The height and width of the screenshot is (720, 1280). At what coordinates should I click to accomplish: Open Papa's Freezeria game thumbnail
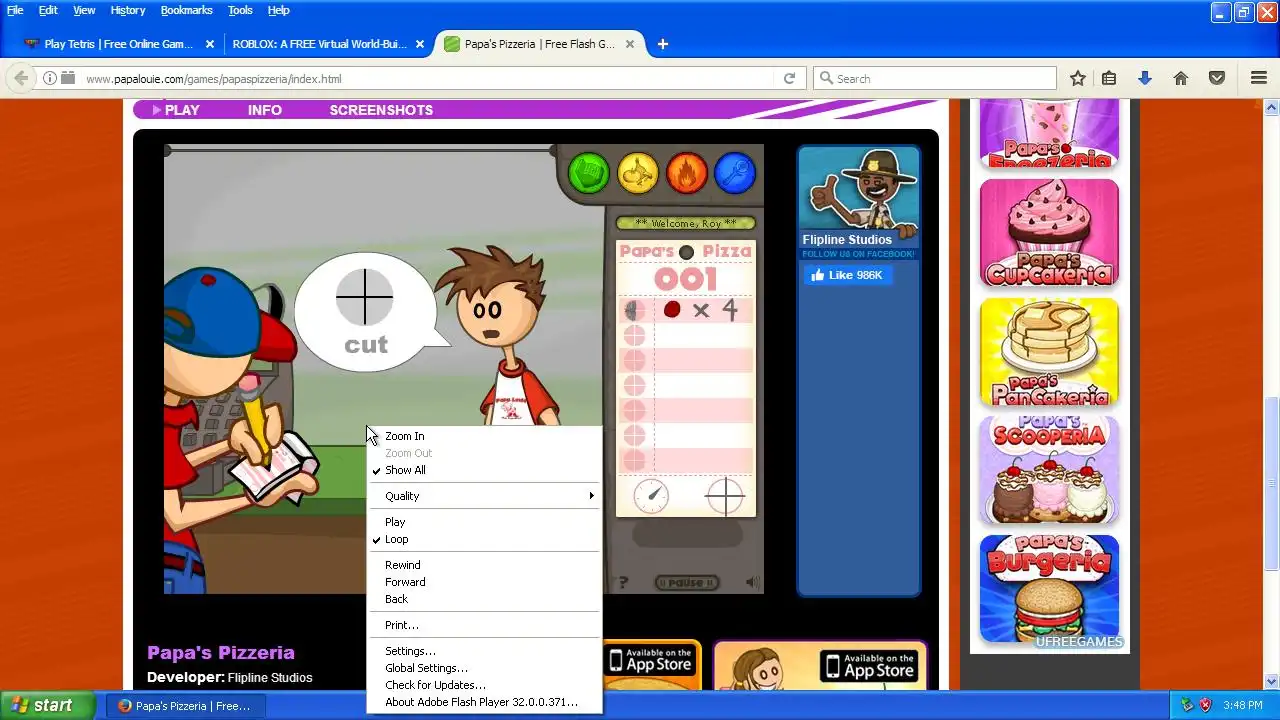point(1049,133)
